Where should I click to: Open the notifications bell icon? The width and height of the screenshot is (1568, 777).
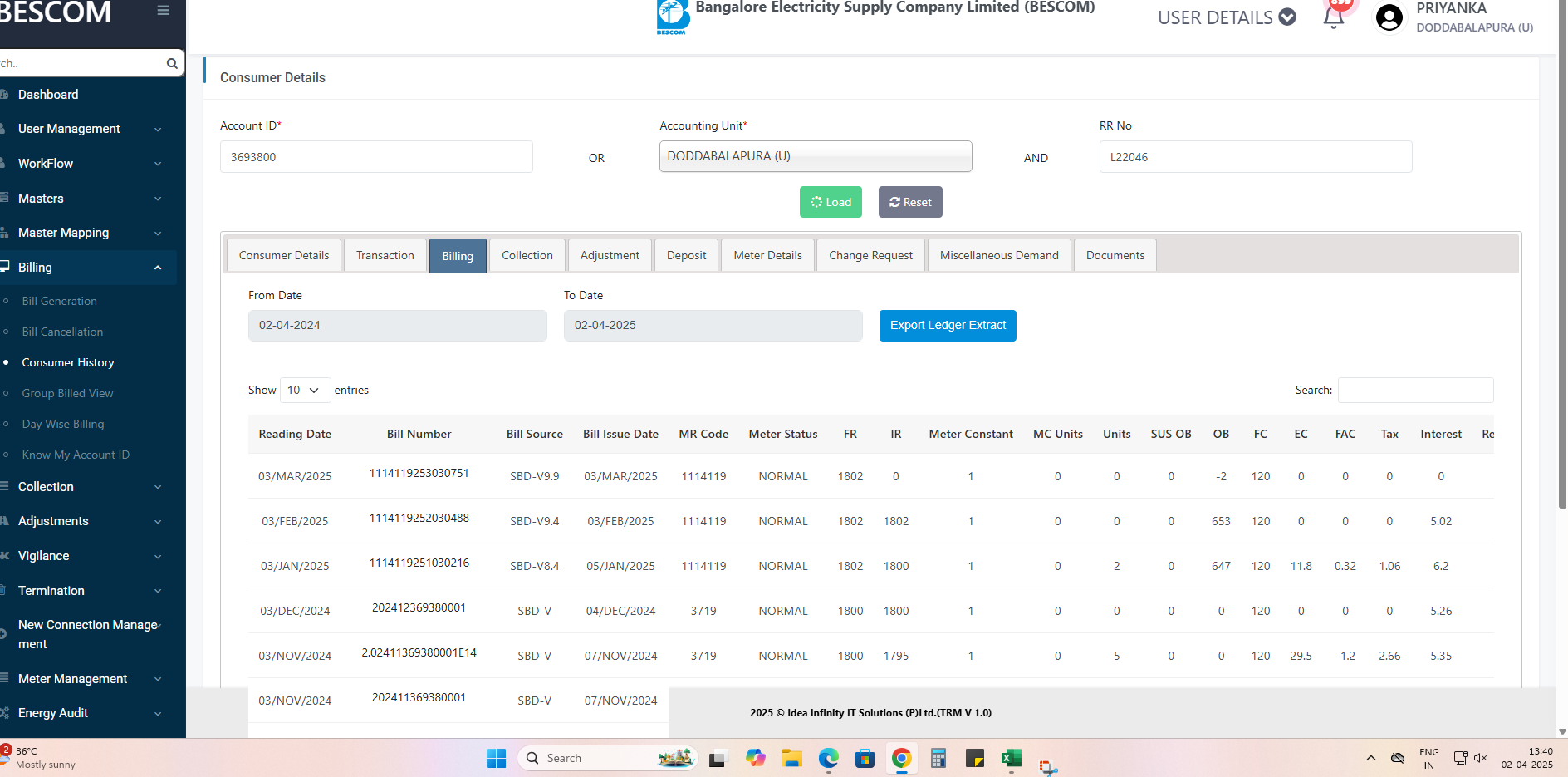(1334, 17)
